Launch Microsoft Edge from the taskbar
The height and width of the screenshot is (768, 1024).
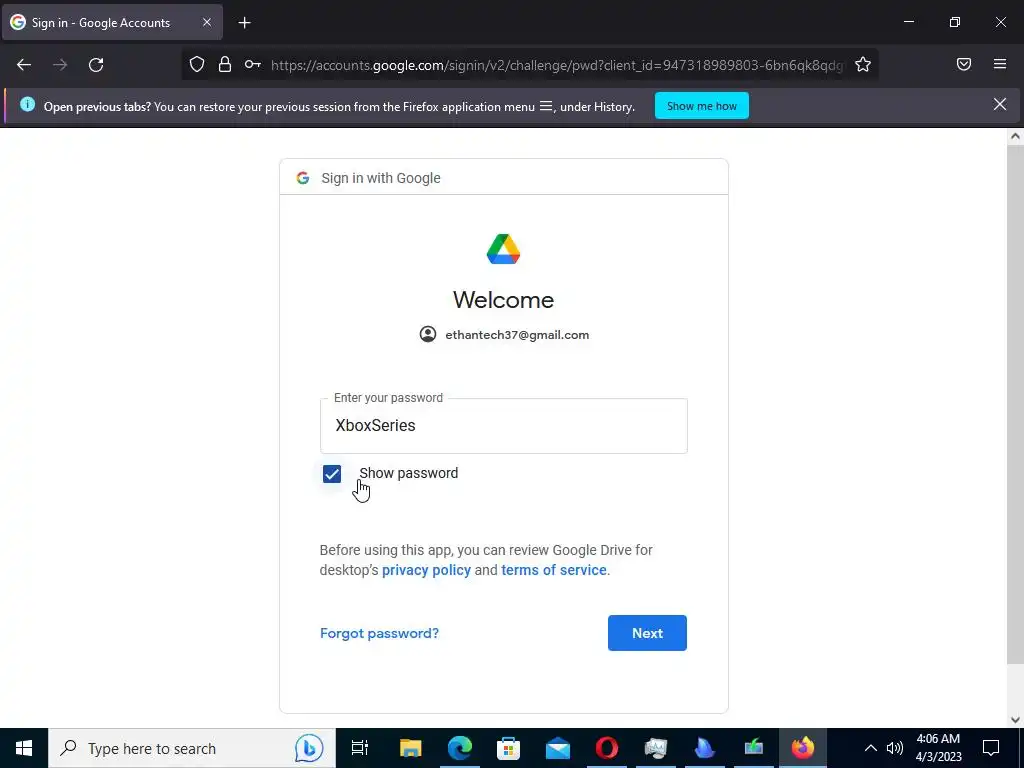point(460,748)
